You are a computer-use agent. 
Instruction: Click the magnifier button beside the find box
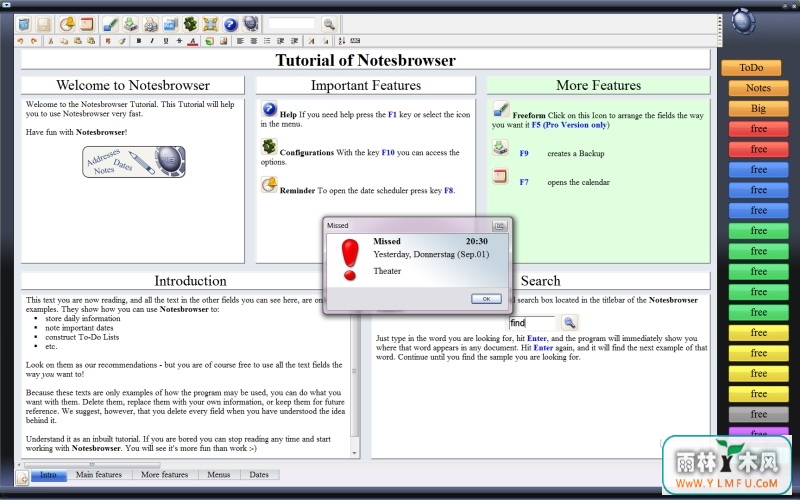tap(569, 322)
